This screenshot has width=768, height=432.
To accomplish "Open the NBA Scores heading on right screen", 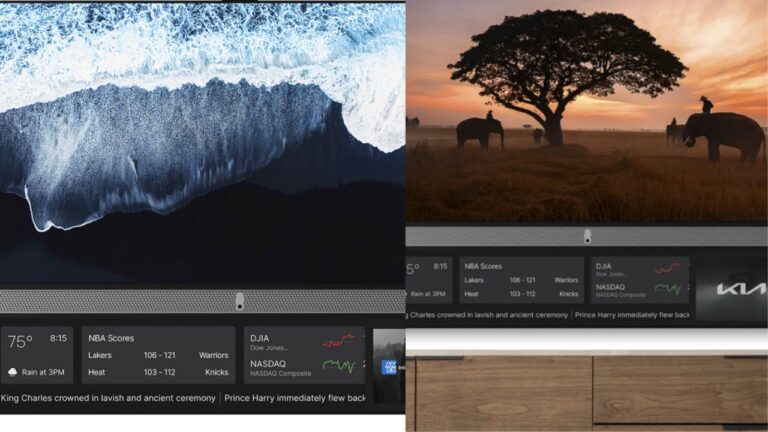I will coord(484,266).
